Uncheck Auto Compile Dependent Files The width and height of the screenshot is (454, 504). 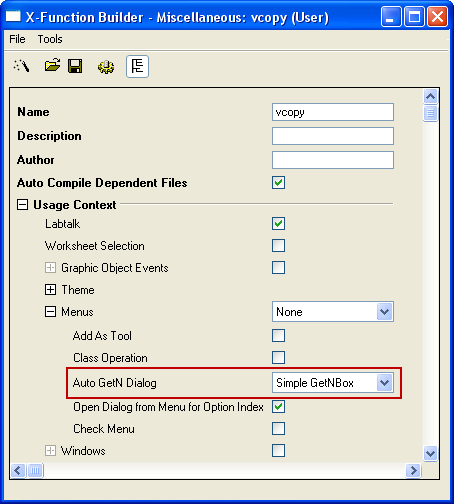pos(278,182)
